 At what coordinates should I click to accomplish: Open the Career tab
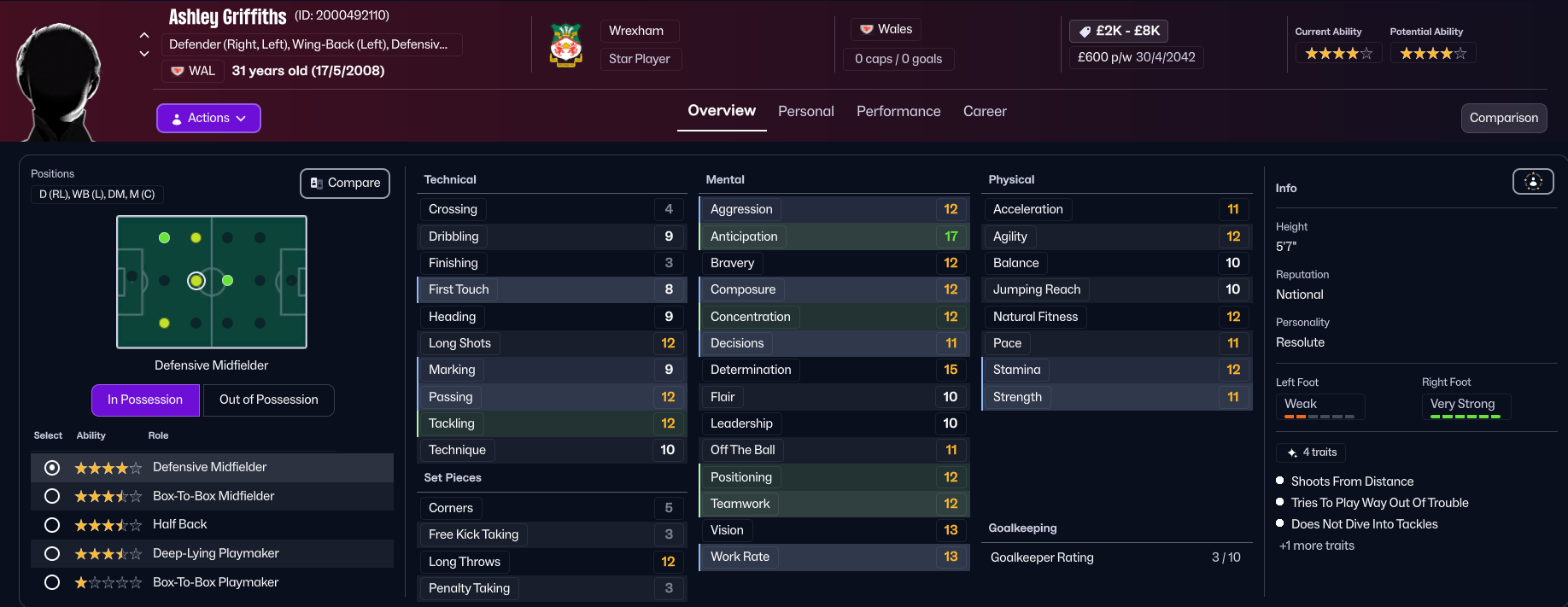[x=985, y=111]
